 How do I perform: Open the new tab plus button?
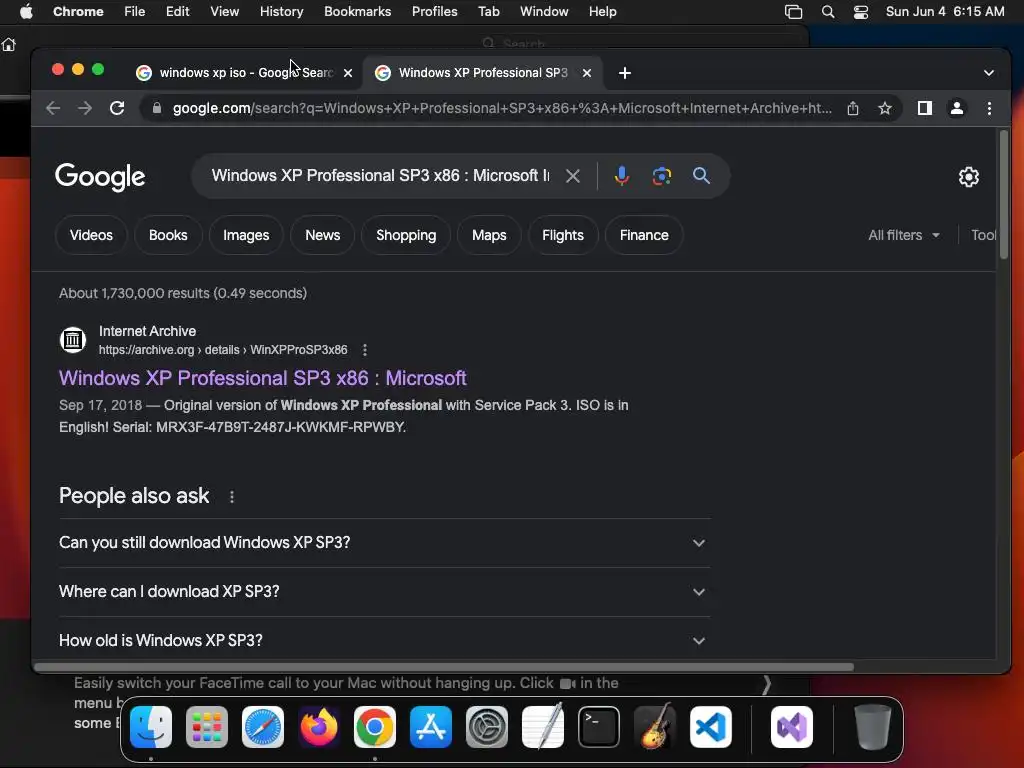[x=625, y=73]
